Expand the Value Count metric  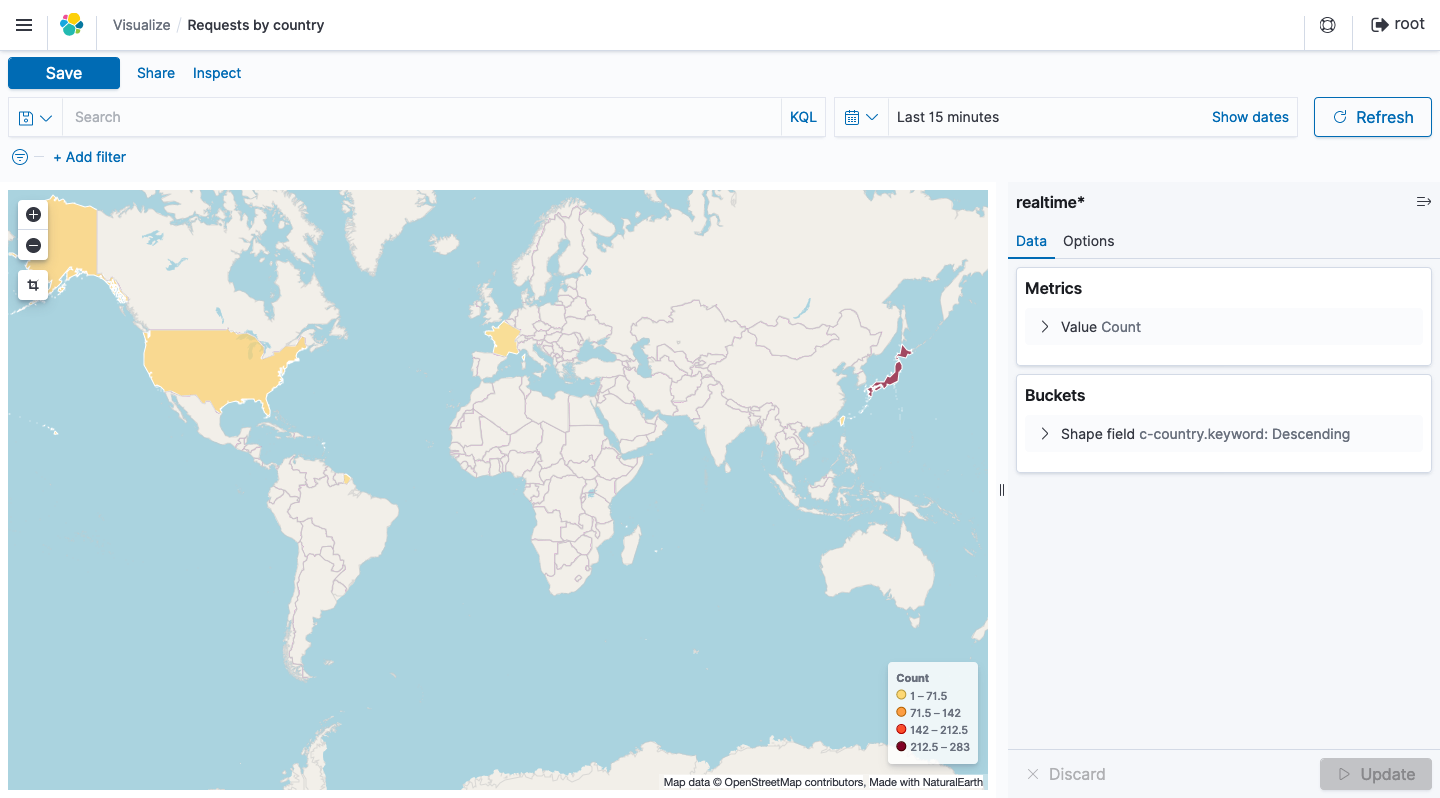pyautogui.click(x=1045, y=326)
